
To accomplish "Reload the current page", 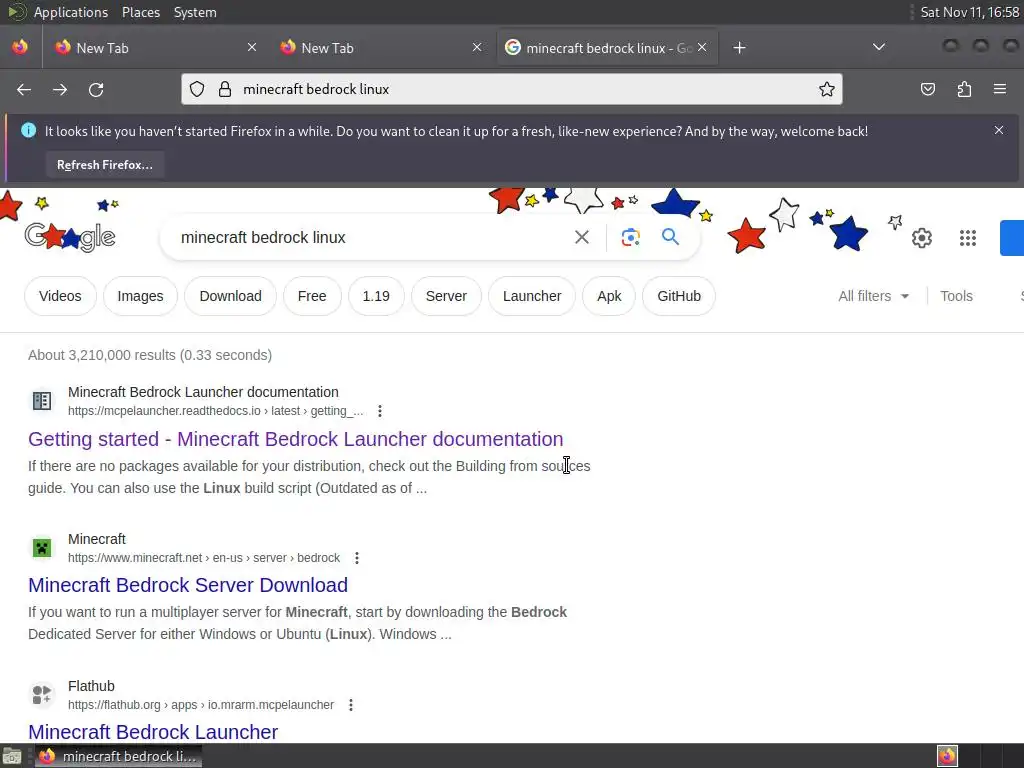I will (96, 89).
